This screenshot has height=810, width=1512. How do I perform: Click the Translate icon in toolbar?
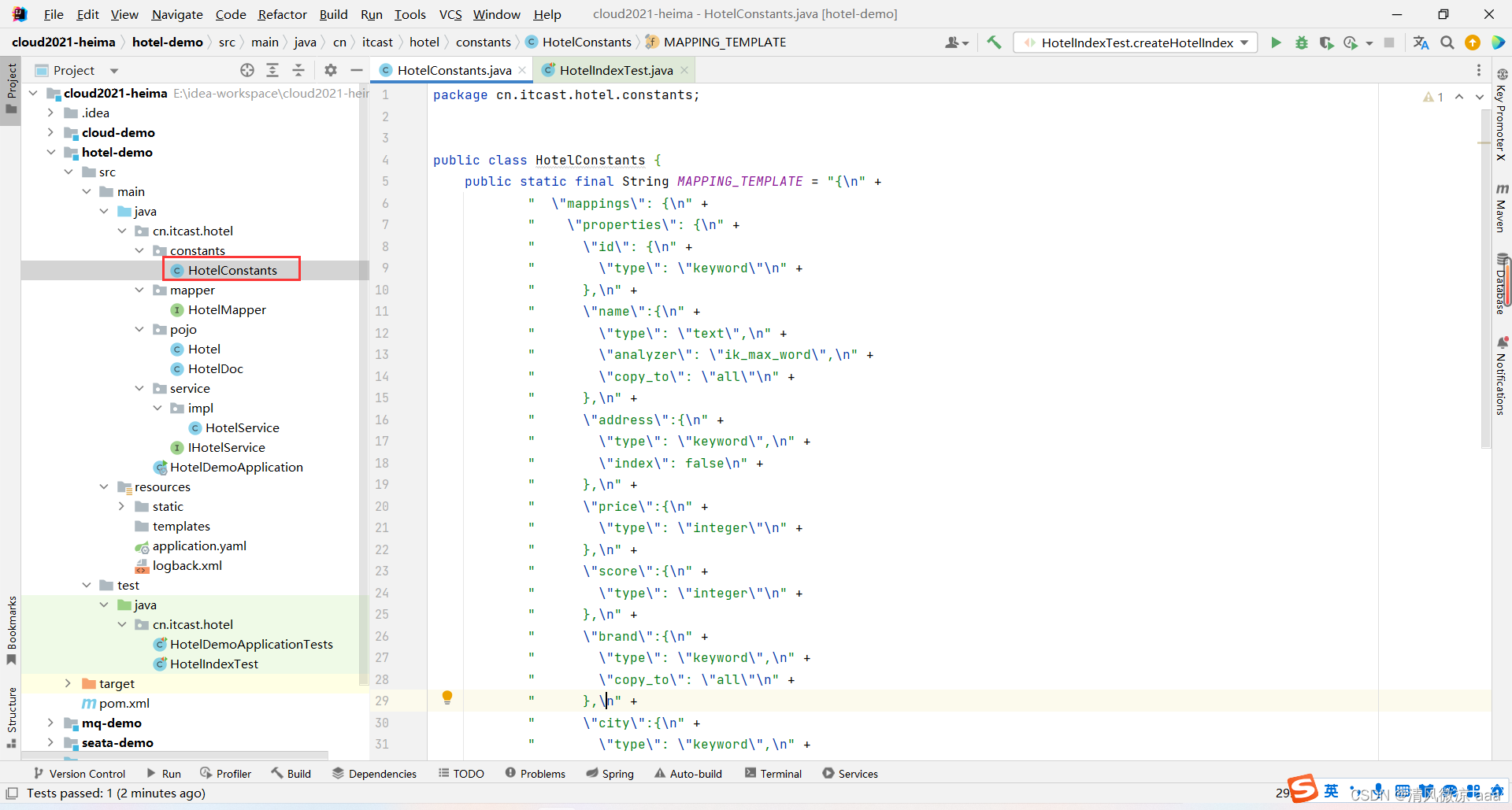(x=1421, y=43)
